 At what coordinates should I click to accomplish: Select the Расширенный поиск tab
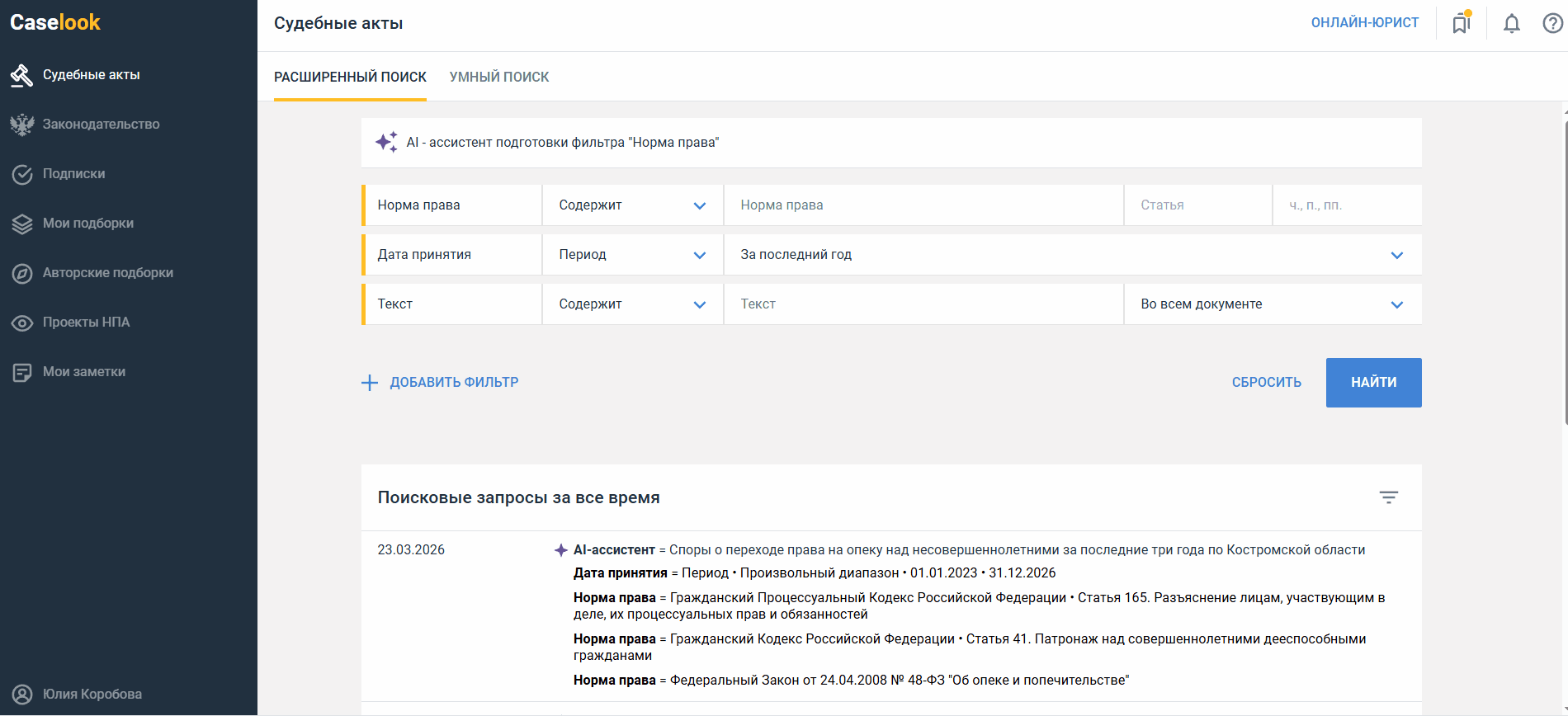(350, 77)
